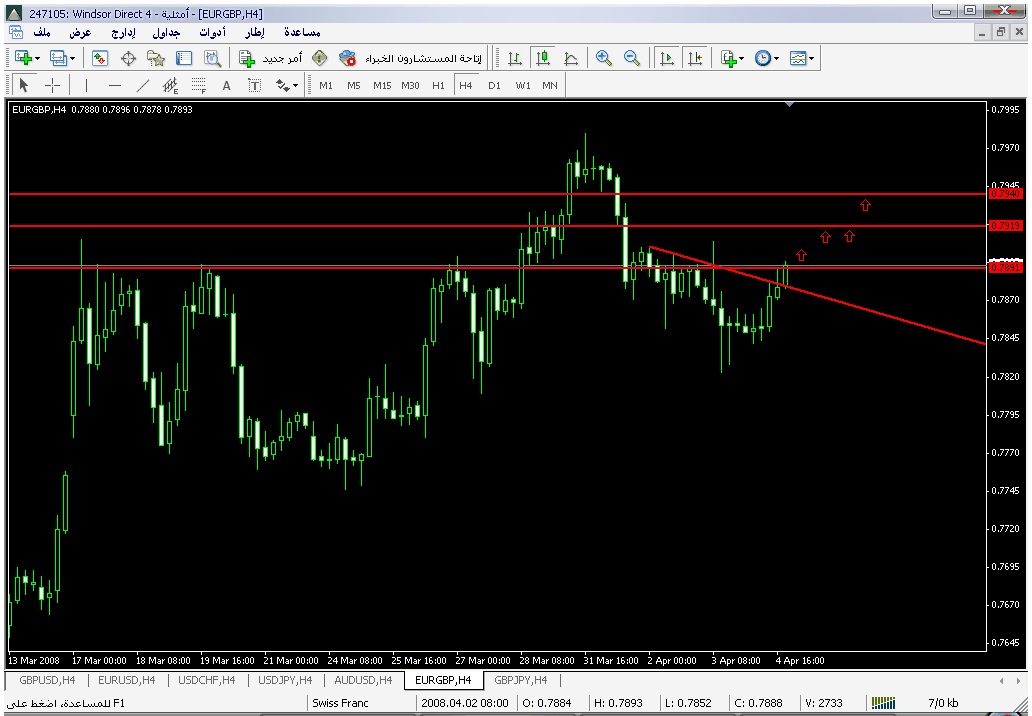
Task: Open the New Chart tool
Action: [x=23, y=59]
